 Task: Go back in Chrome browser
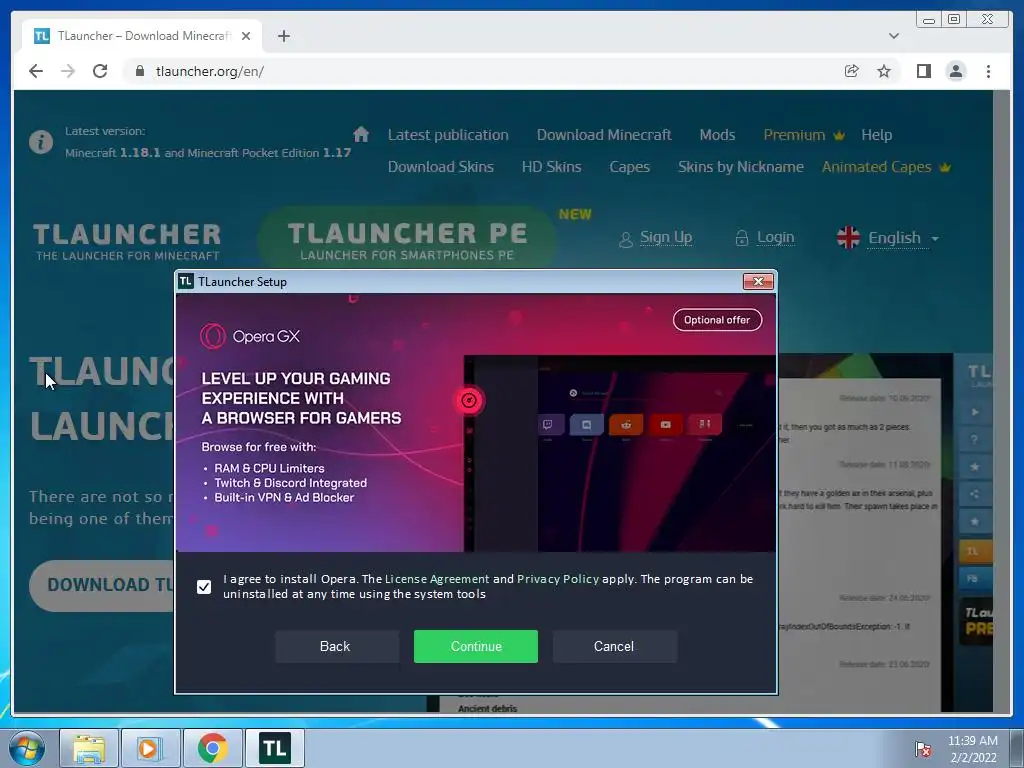pyautogui.click(x=36, y=71)
